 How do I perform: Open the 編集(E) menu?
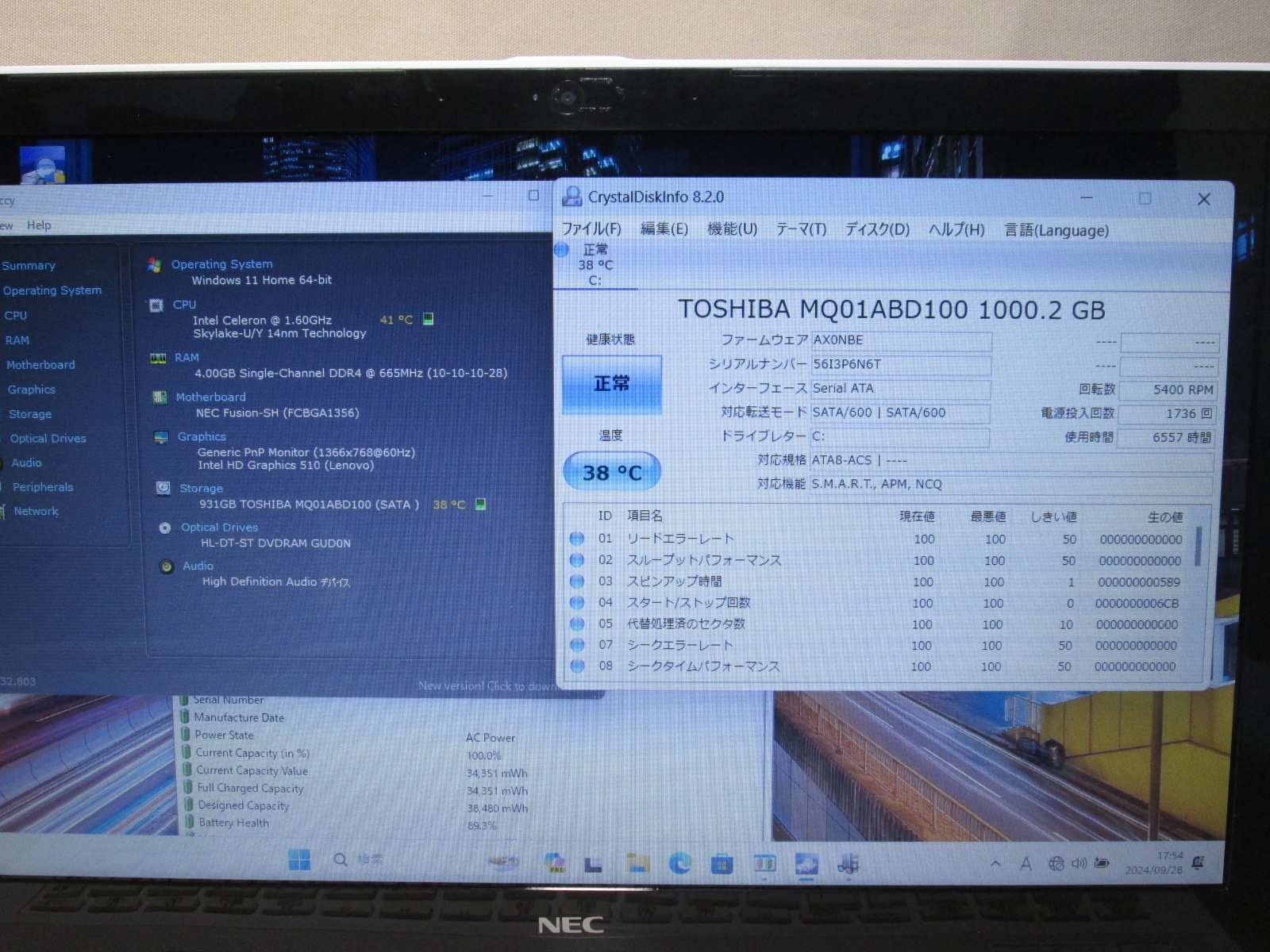tap(664, 228)
